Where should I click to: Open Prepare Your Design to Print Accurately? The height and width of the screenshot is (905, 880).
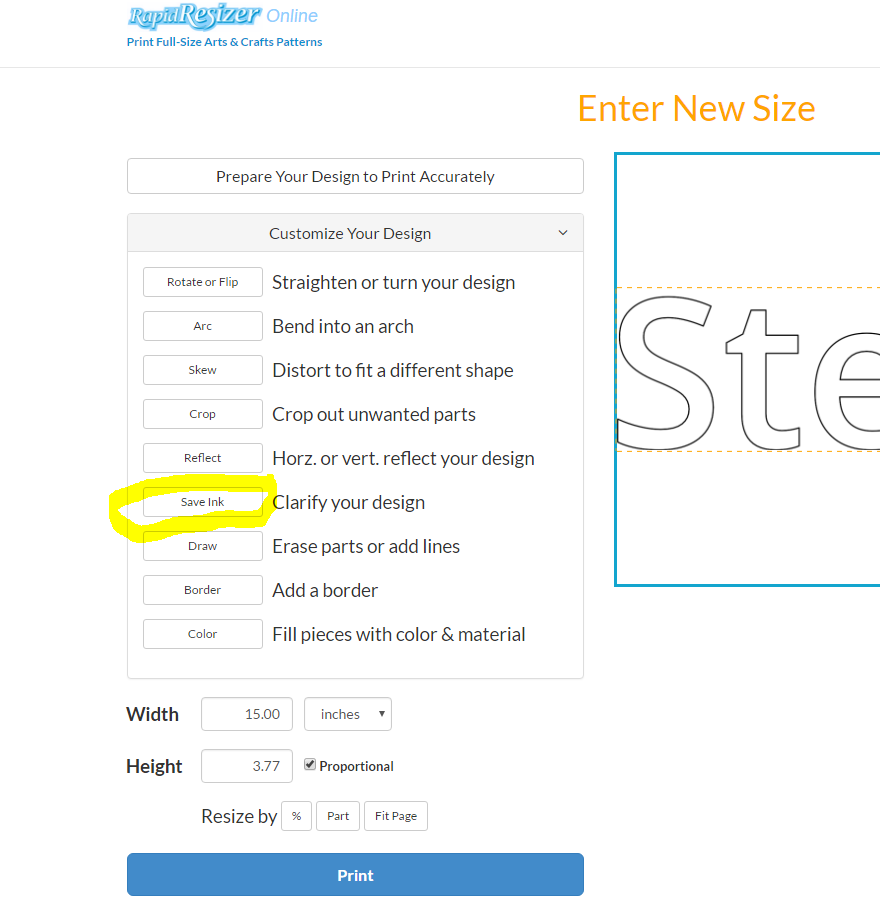[355, 176]
